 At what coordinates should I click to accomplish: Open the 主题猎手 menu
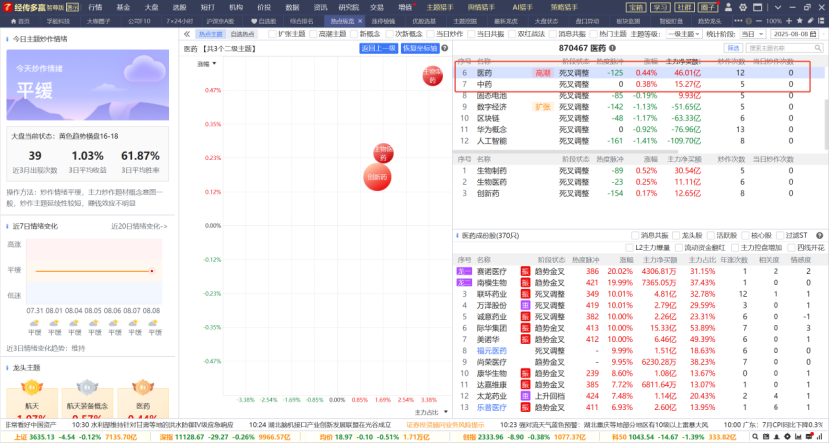point(439,6)
